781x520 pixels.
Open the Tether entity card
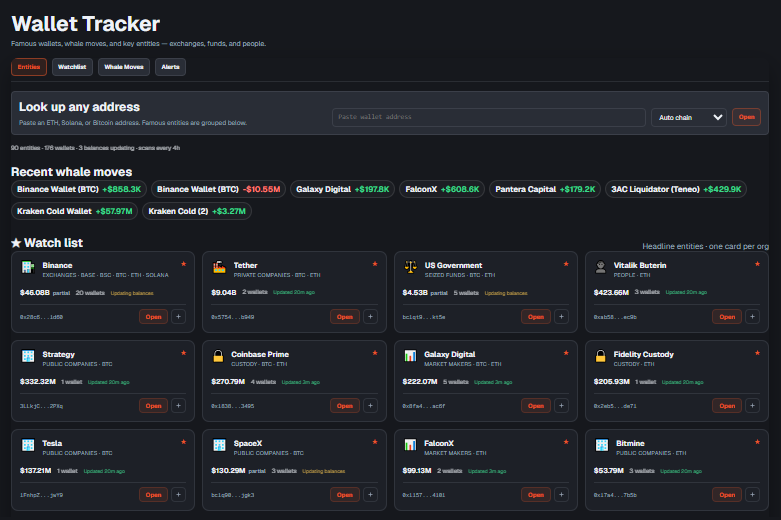pyautogui.click(x=345, y=317)
